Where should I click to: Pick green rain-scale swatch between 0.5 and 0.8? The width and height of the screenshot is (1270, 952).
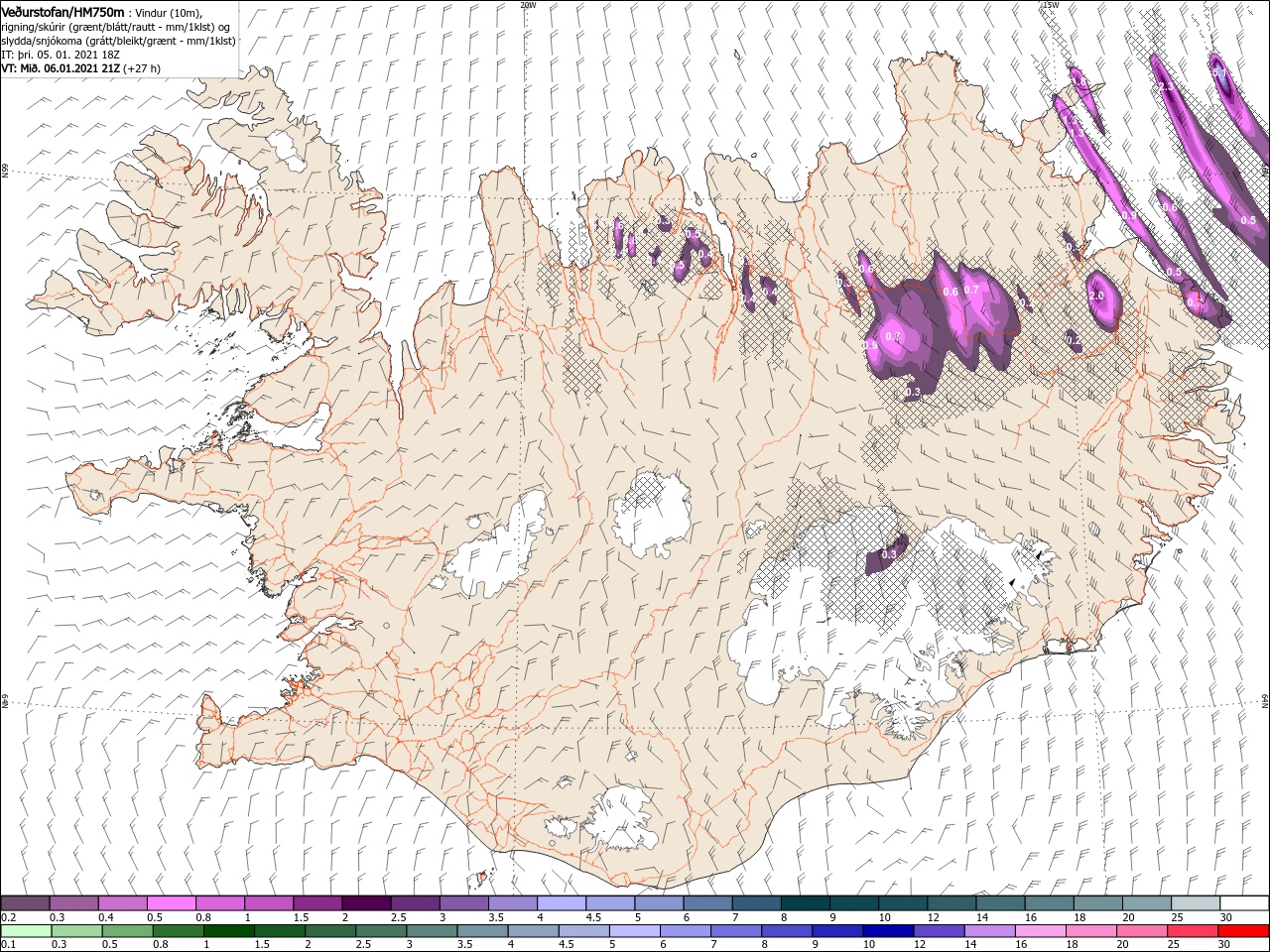[128, 931]
